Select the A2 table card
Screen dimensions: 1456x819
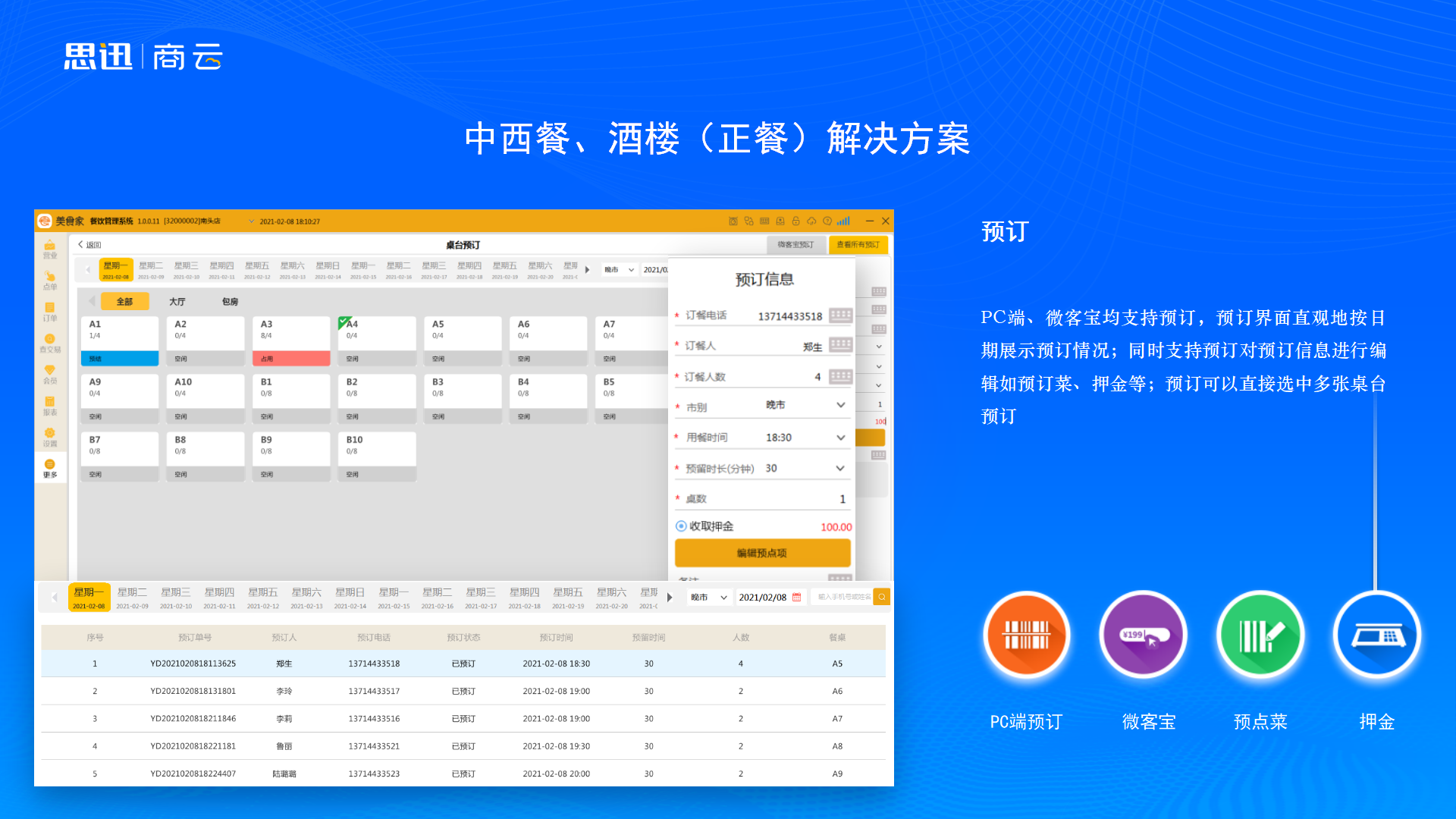pyautogui.click(x=205, y=340)
